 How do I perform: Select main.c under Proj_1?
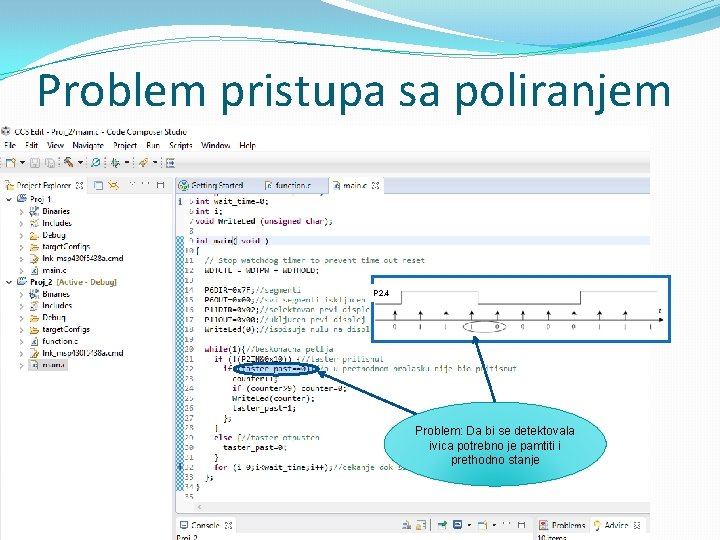pos(54,270)
